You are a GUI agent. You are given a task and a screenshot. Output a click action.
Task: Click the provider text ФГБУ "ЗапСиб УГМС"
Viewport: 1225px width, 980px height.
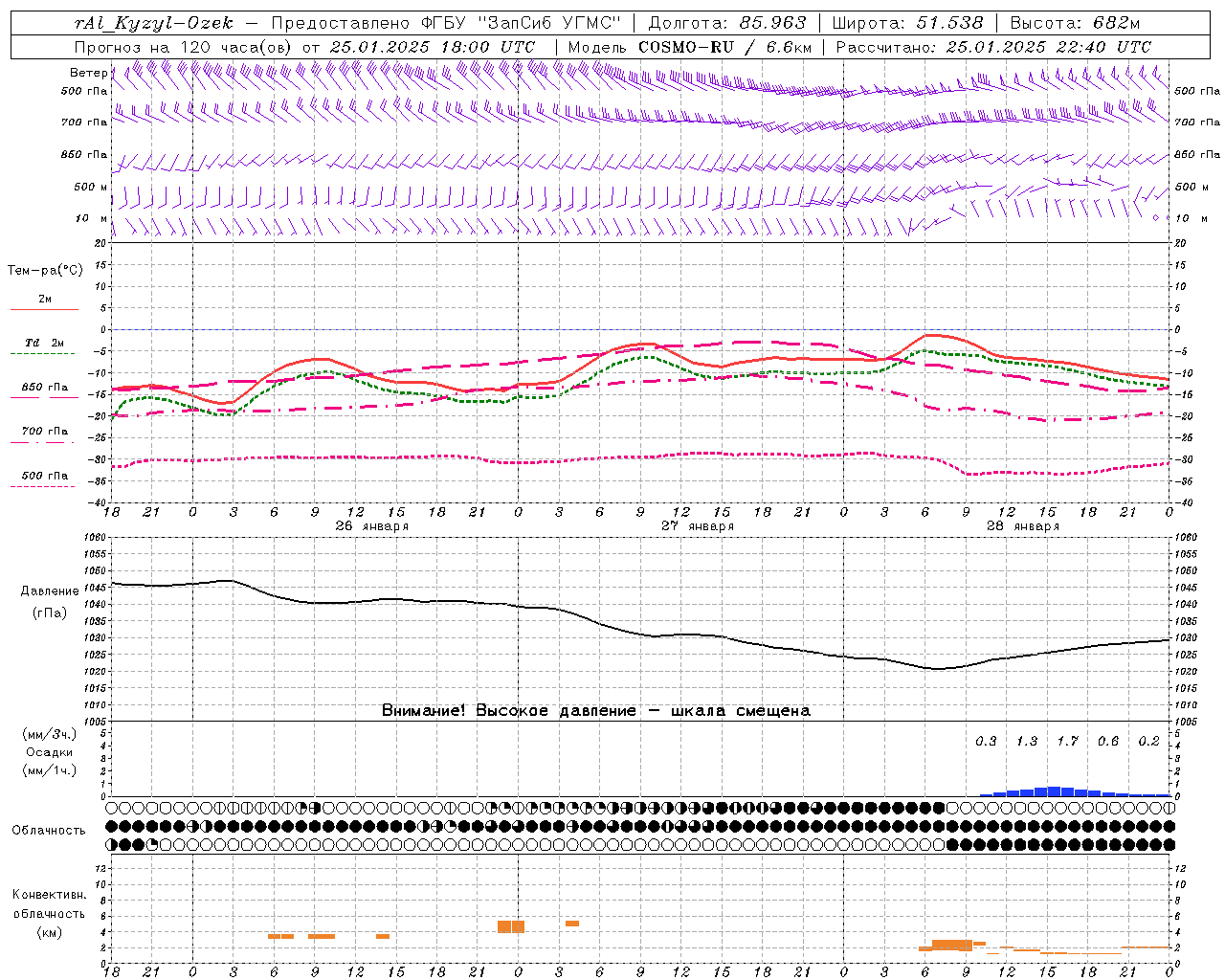click(x=522, y=23)
